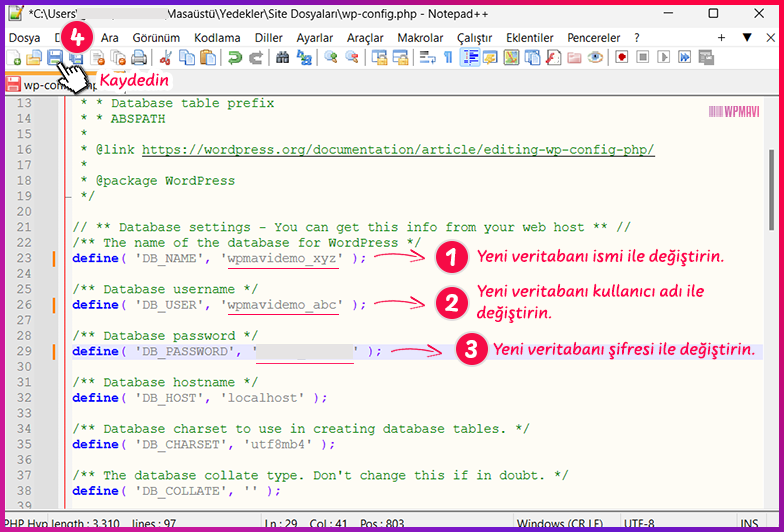Open the Function List panel icon

point(553,58)
